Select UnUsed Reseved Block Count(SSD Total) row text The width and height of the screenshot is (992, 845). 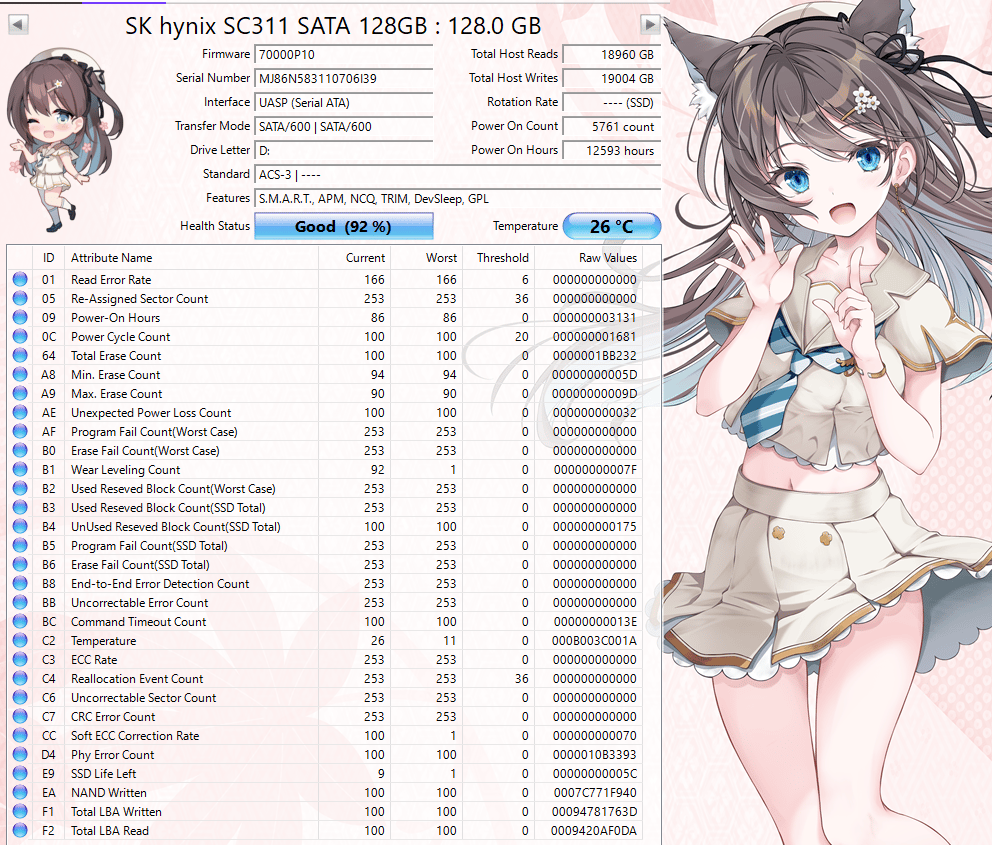point(176,526)
